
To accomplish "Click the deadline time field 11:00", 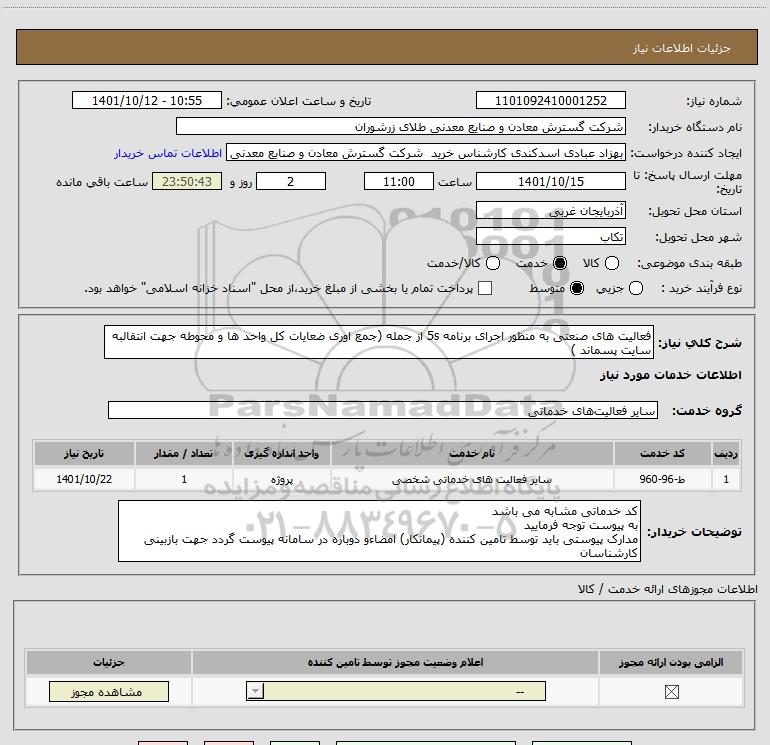I will [x=399, y=181].
